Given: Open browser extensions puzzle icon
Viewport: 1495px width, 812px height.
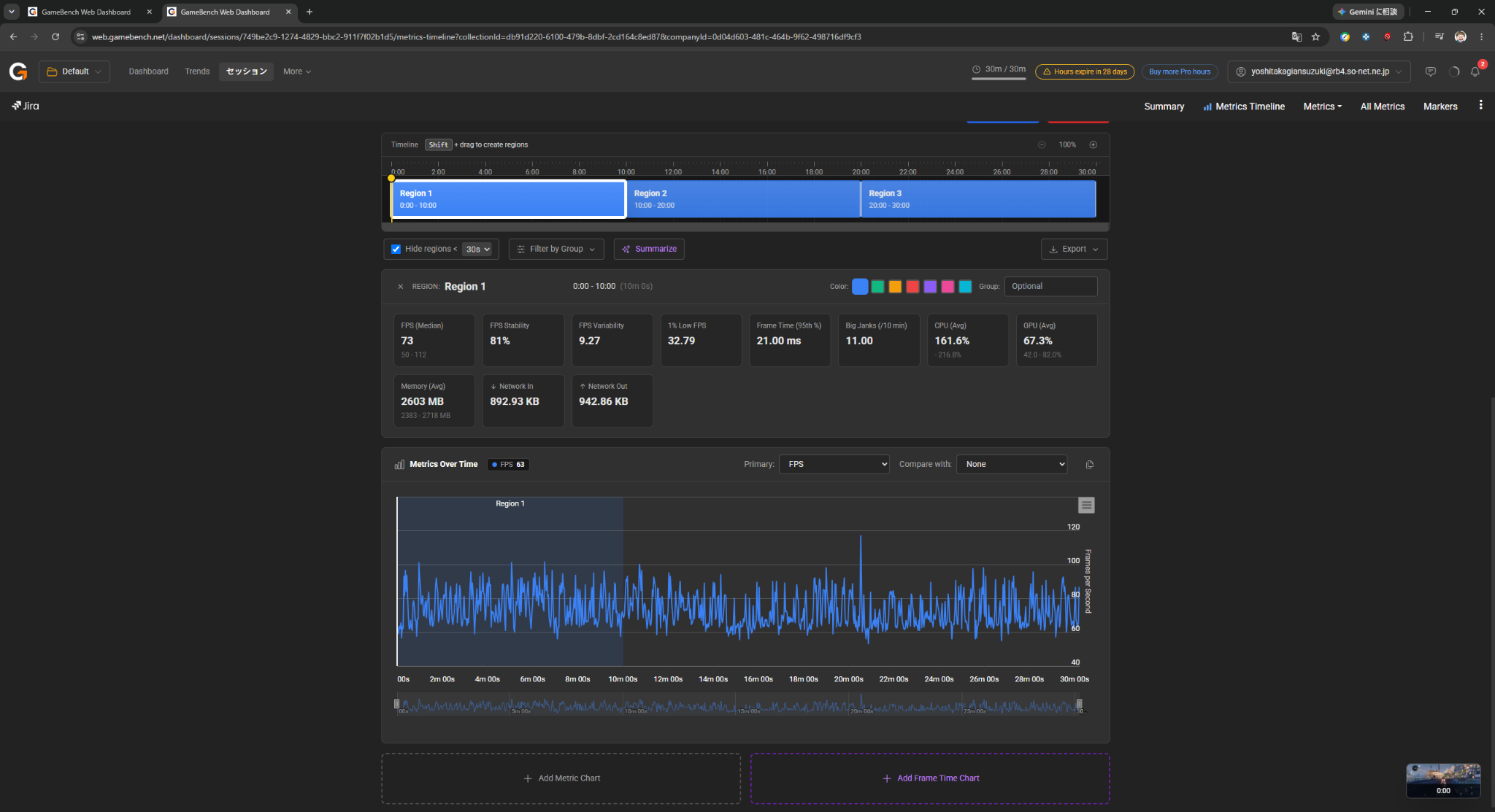Looking at the screenshot, I should tap(1408, 36).
